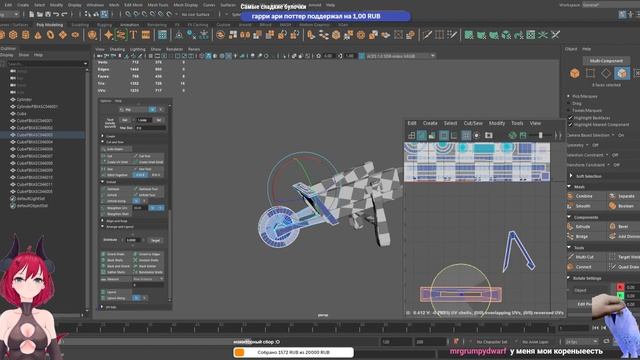Click the first green UV shelf icon

[469, 35]
